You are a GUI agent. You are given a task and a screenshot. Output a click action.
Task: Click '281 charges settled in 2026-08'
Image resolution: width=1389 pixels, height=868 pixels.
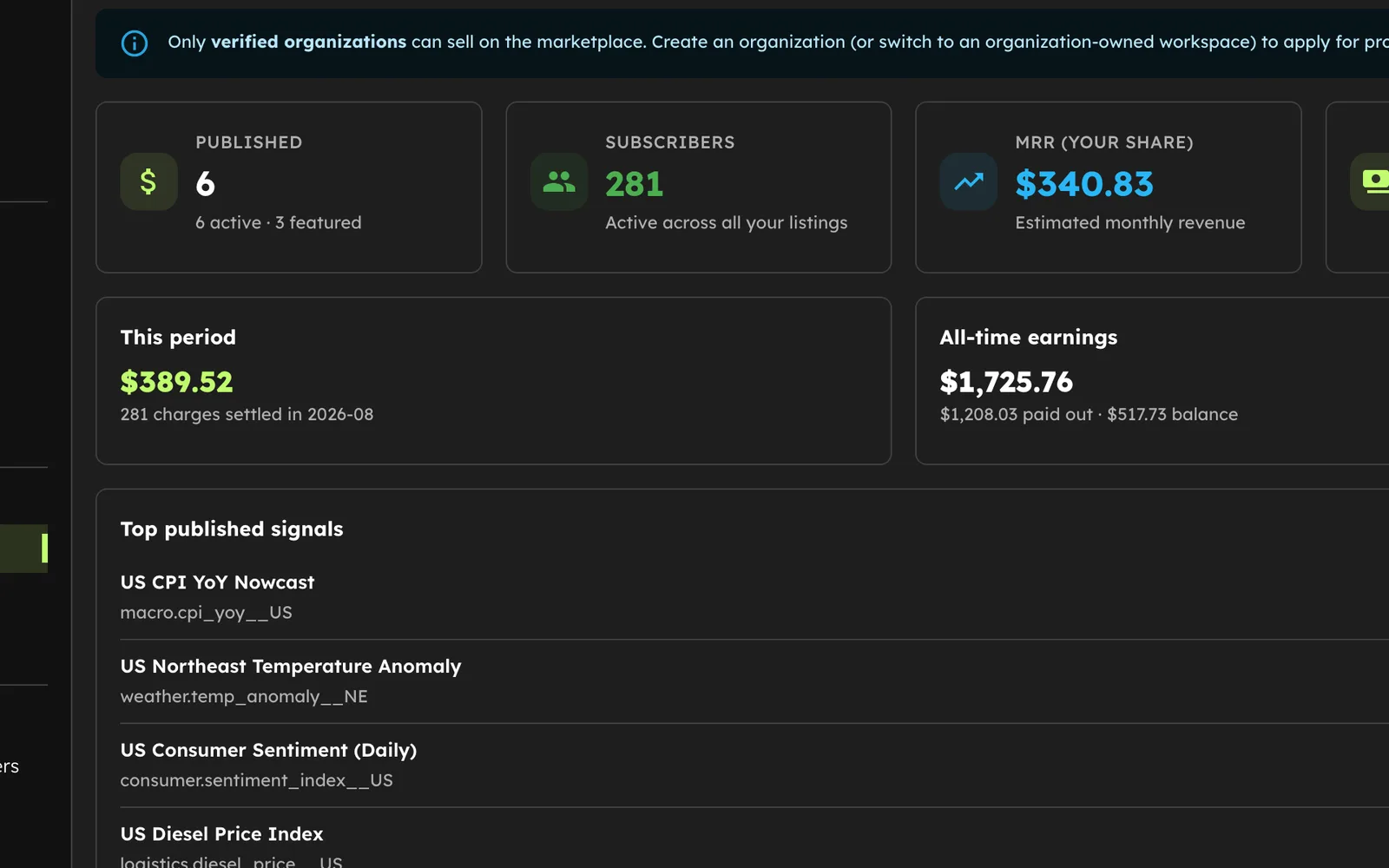(x=247, y=415)
